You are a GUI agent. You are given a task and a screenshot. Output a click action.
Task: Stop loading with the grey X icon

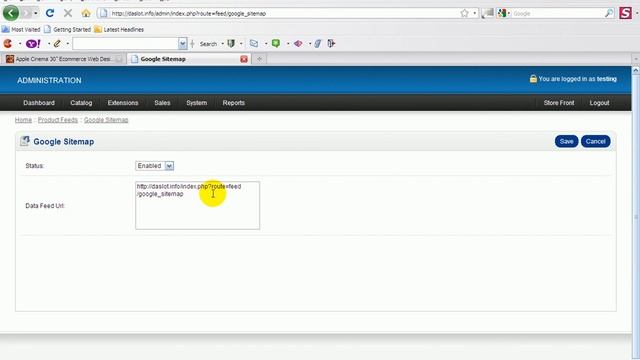[68, 13]
